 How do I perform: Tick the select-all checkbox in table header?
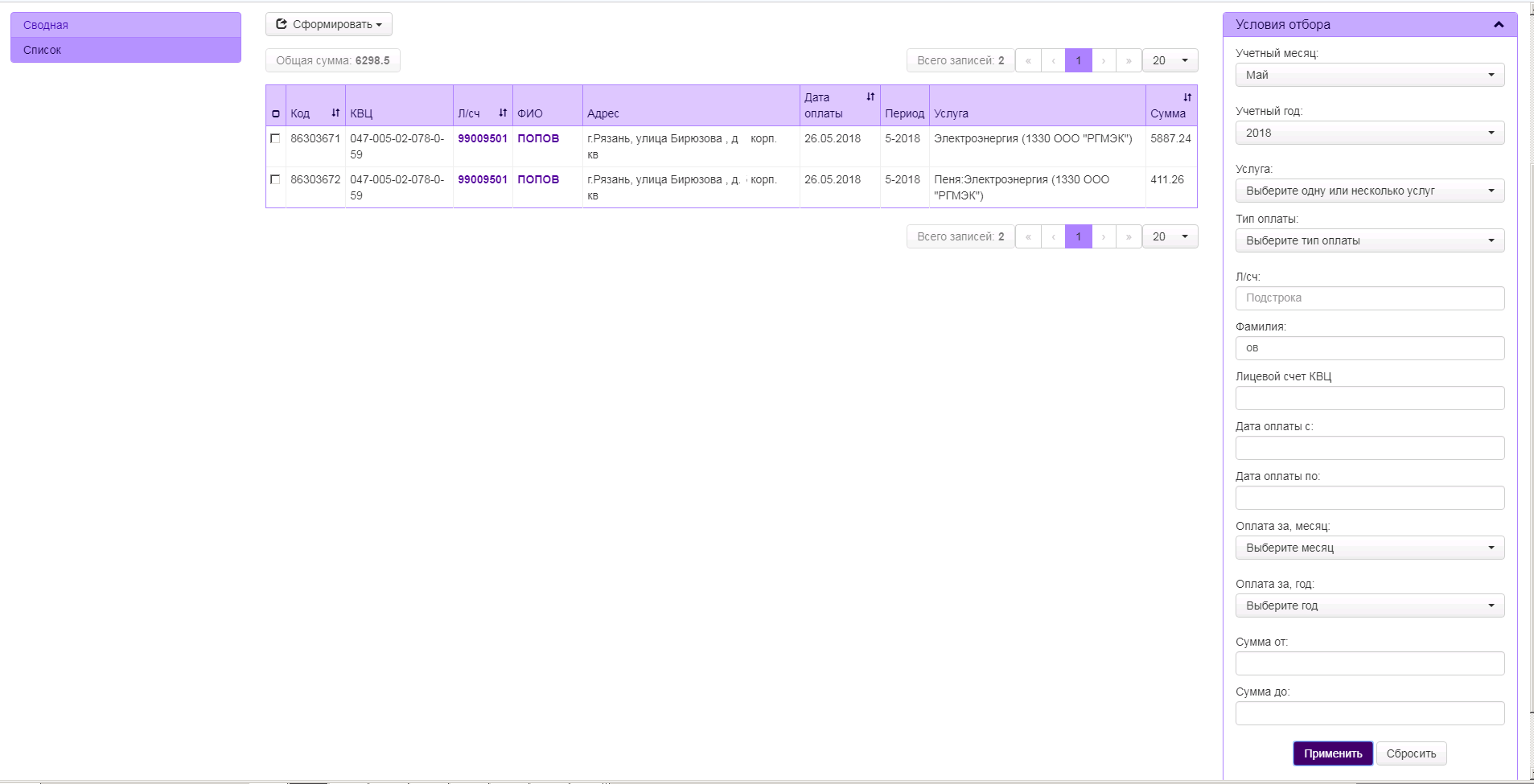[x=276, y=114]
